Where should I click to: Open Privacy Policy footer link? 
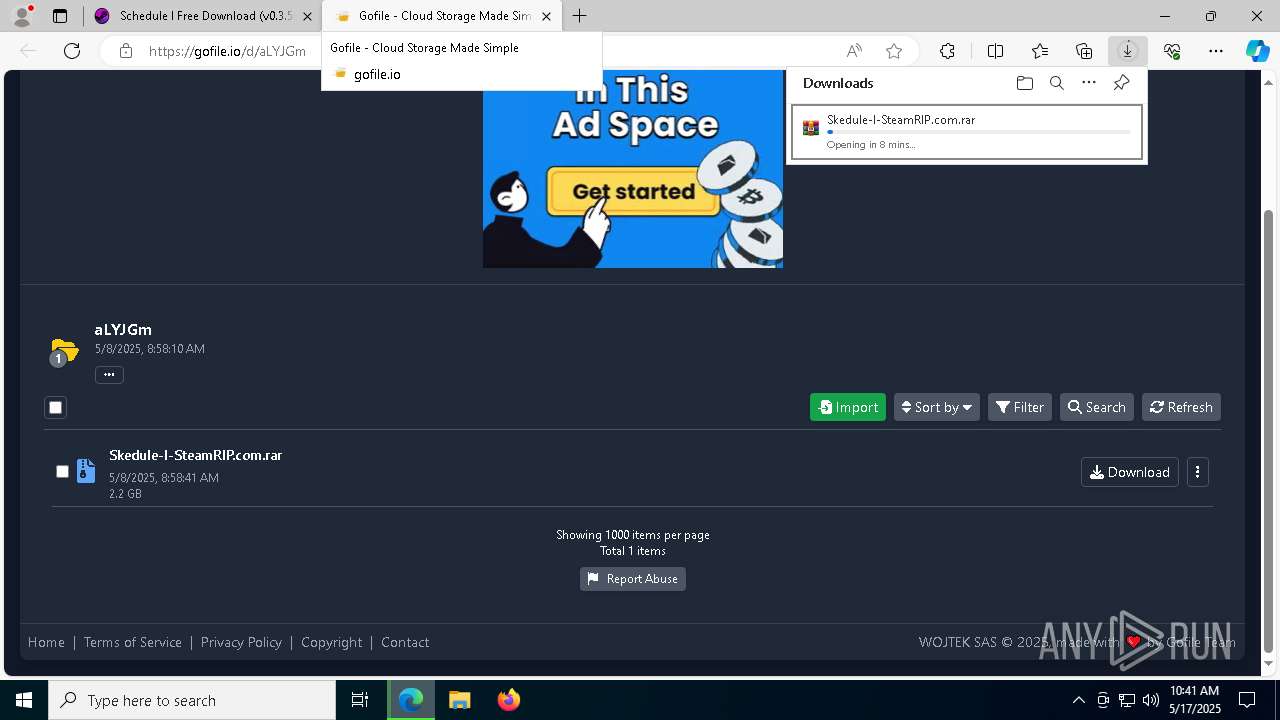coord(241,642)
